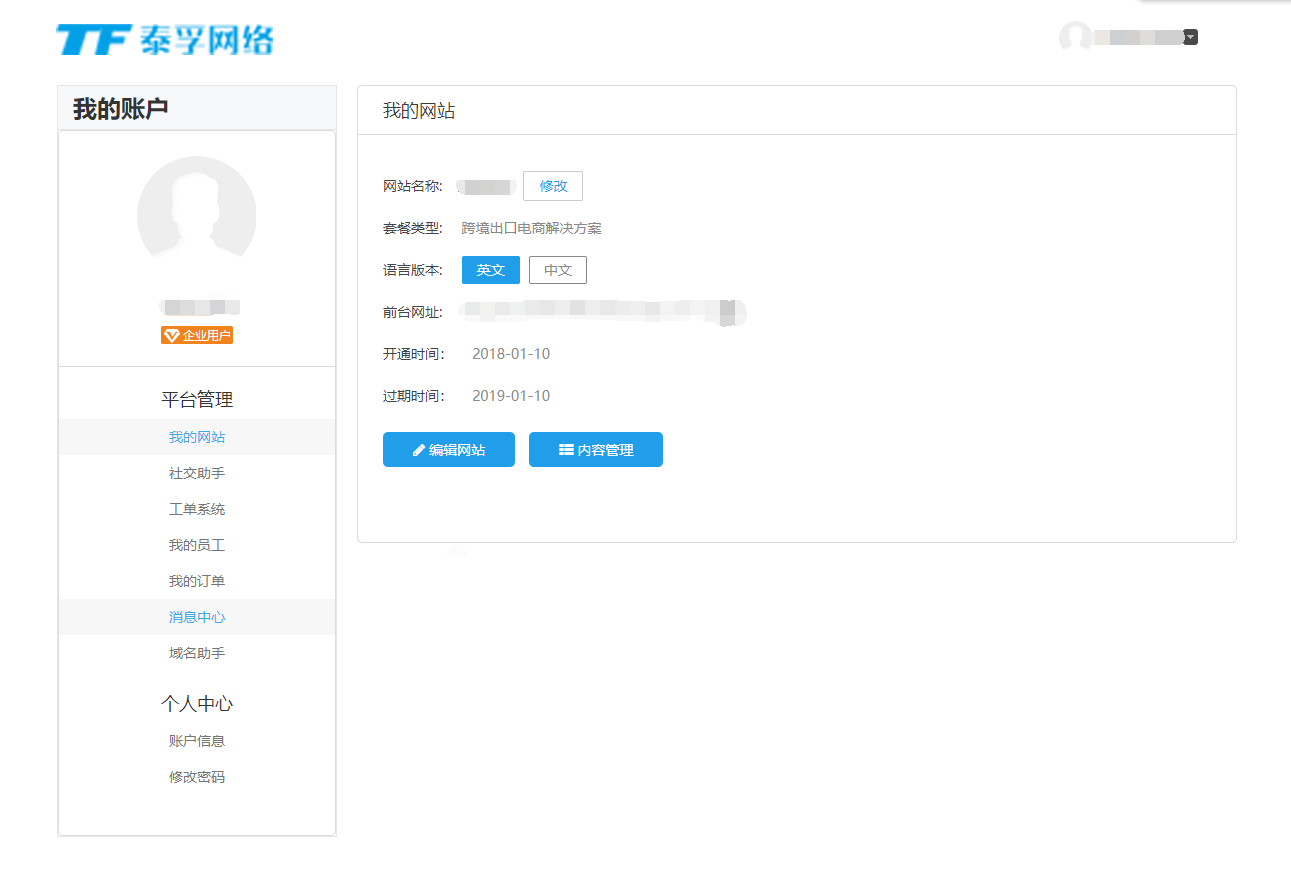Switch language version to 英文
This screenshot has width=1291, height=870.
coord(490,270)
